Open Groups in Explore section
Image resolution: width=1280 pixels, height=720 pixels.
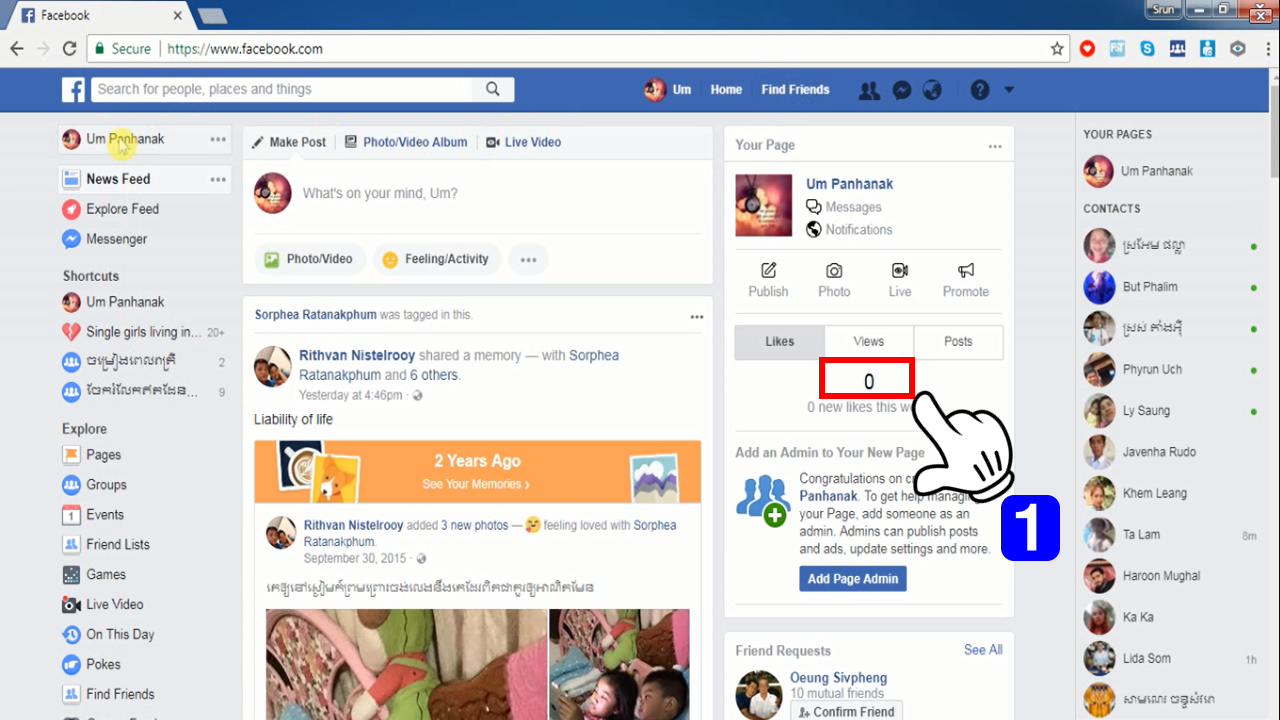106,484
